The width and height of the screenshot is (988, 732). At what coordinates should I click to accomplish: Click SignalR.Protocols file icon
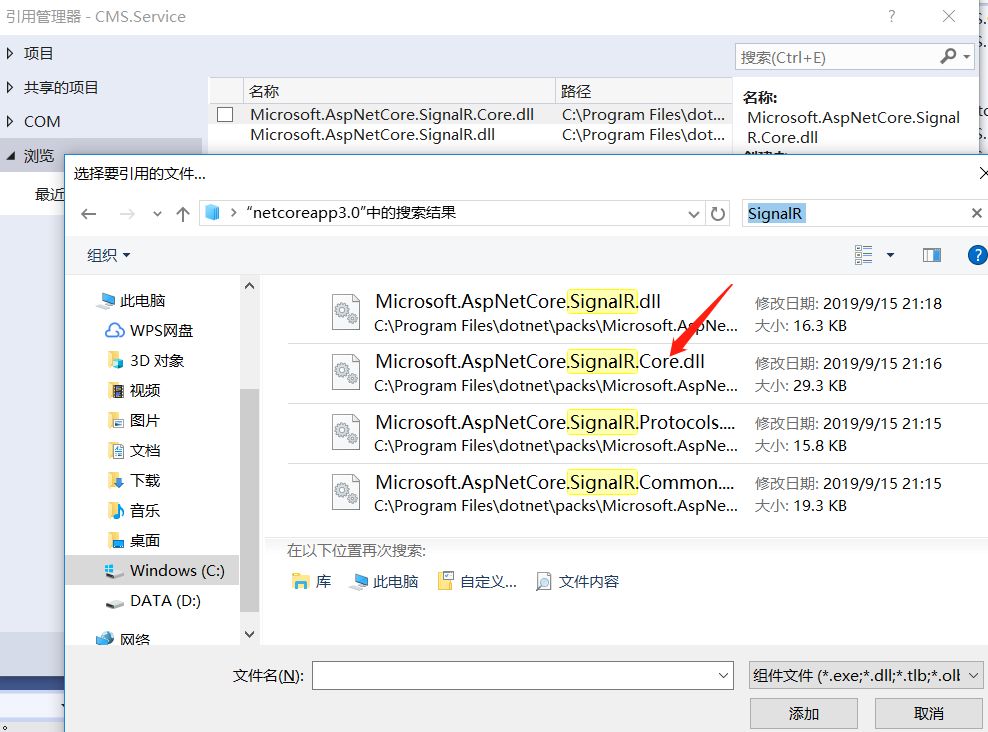pyautogui.click(x=346, y=433)
